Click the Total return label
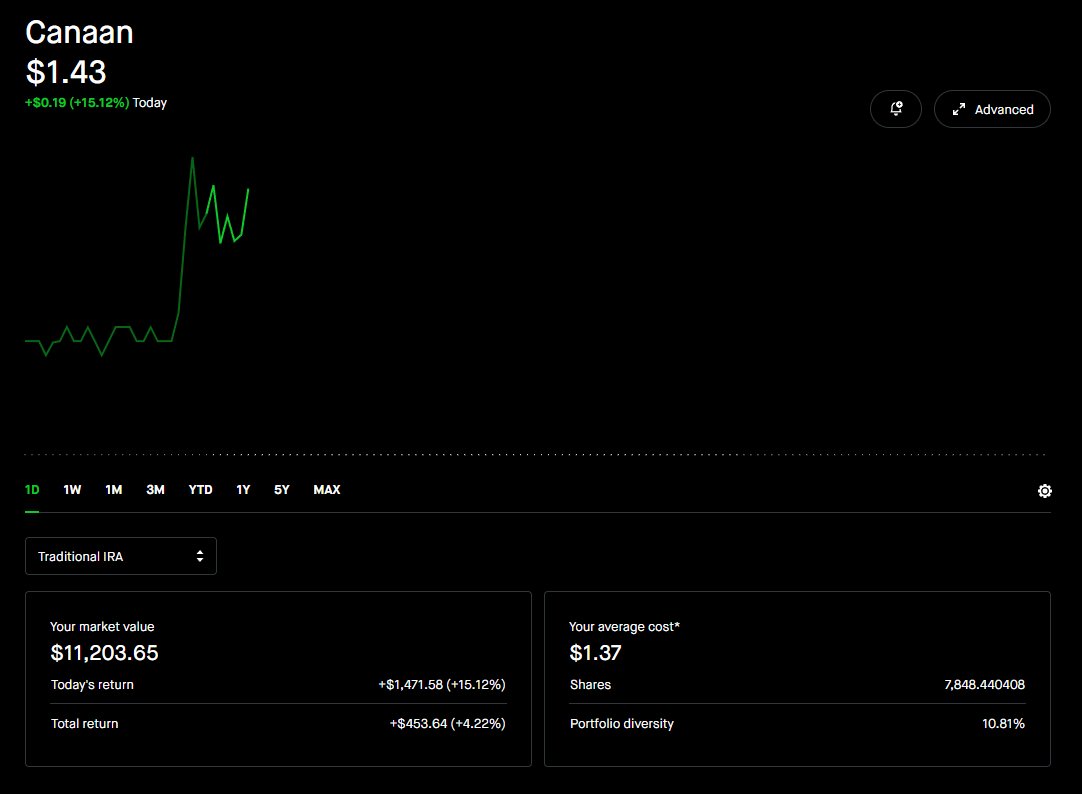The image size is (1082, 794). 85,723
